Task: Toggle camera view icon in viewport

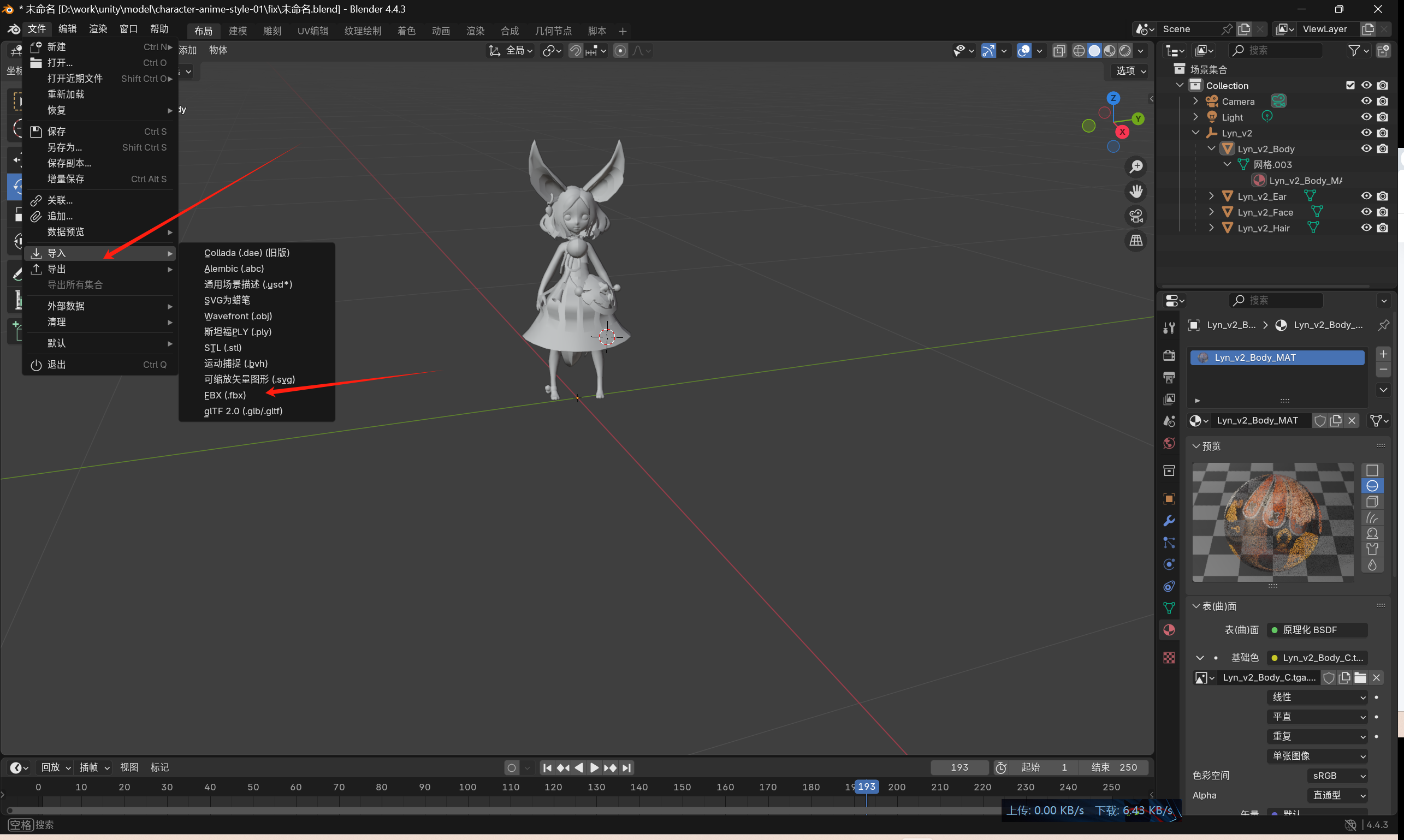Action: pos(1135,216)
